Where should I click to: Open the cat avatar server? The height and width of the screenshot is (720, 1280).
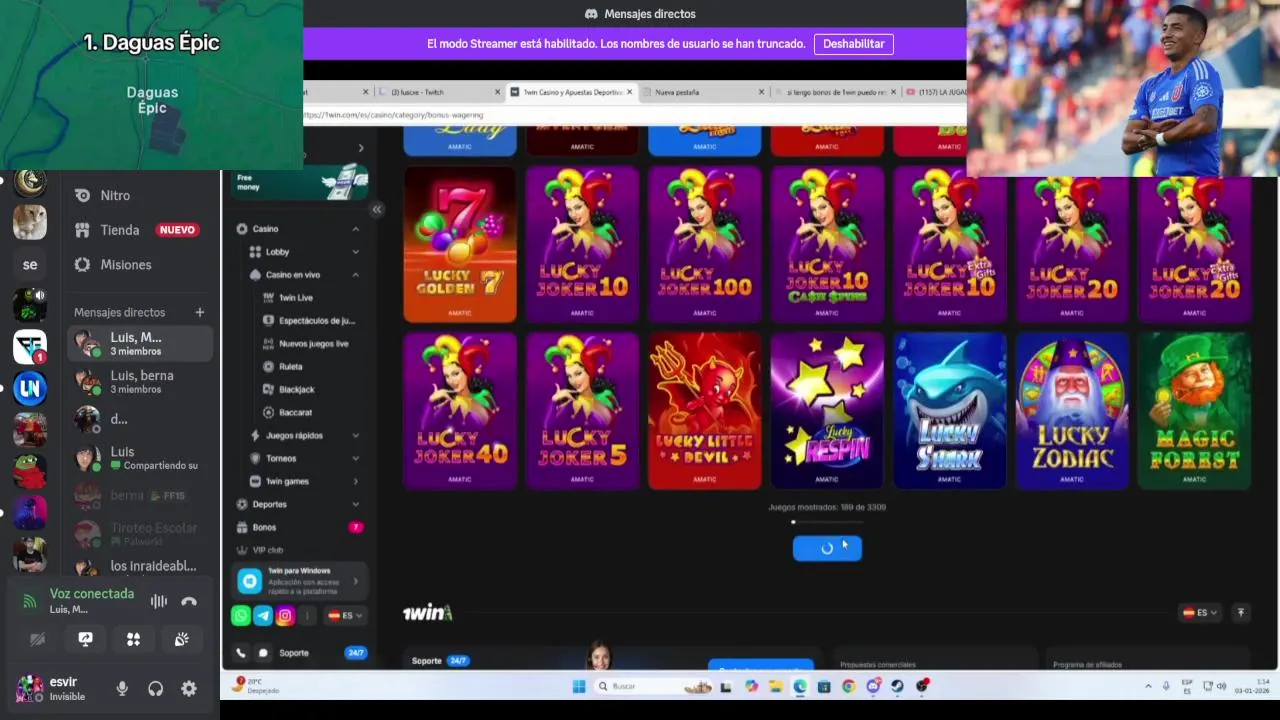30,222
